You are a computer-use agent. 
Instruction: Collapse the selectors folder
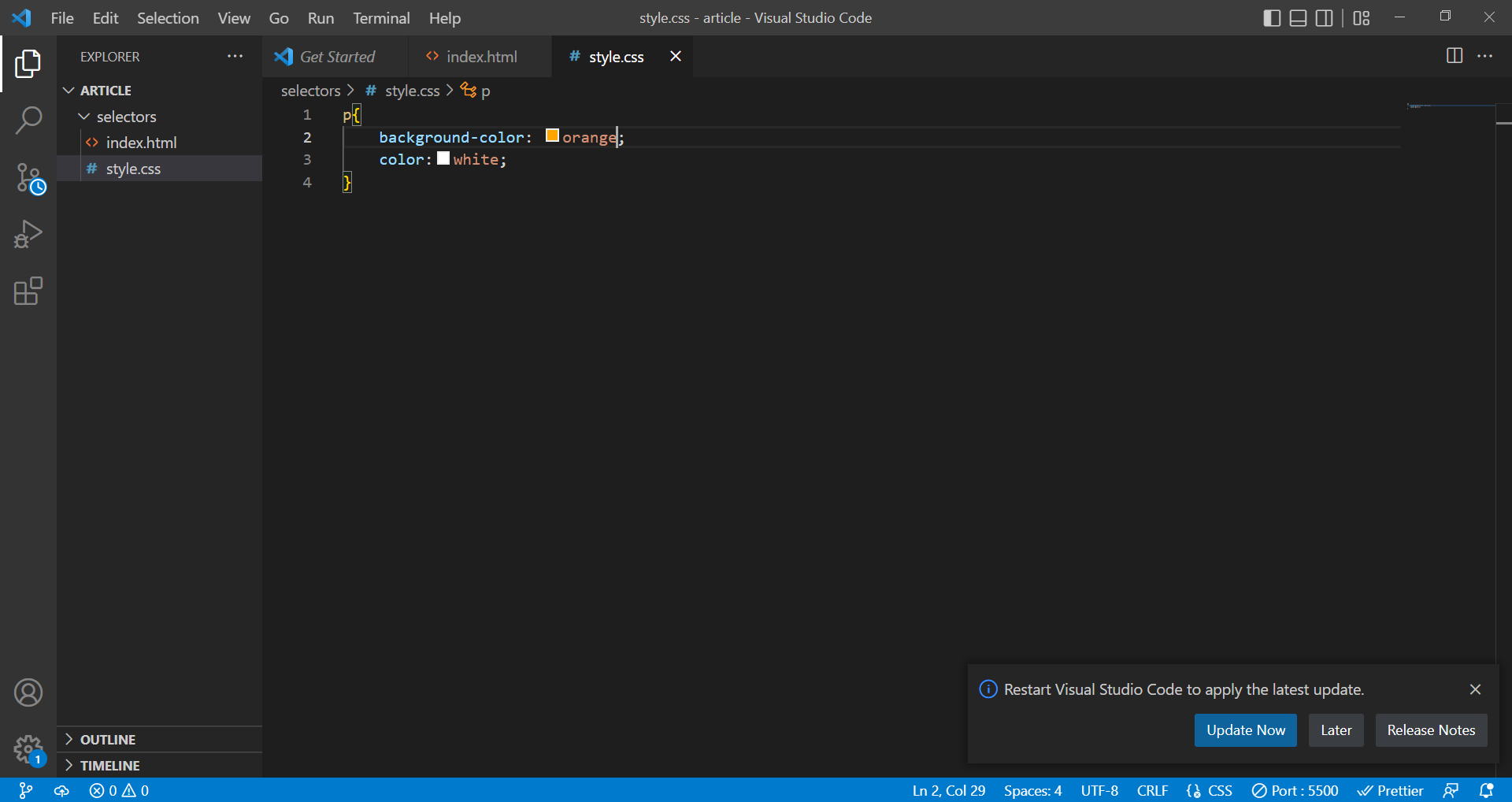tap(159, 117)
